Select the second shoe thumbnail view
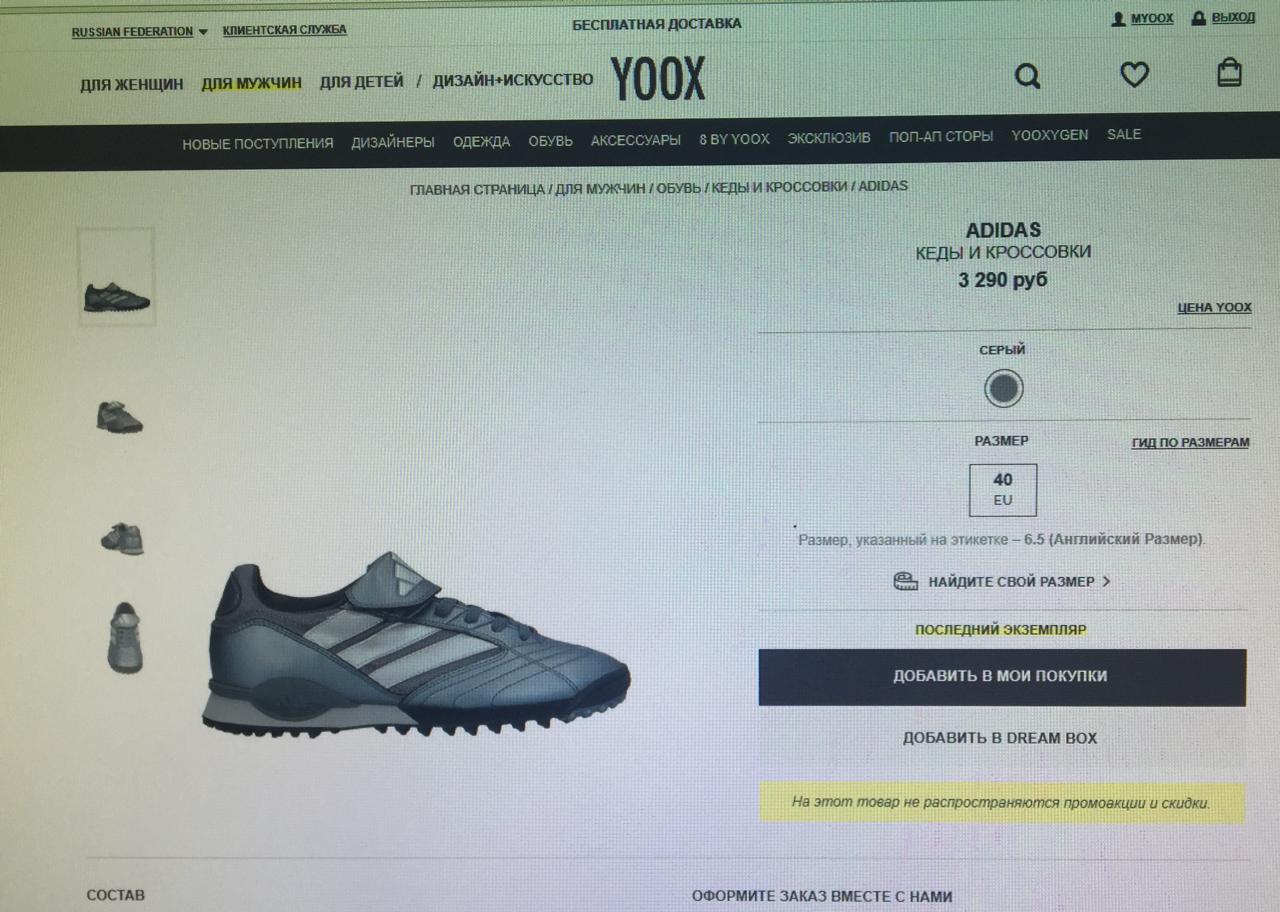1280x912 pixels. click(120, 417)
